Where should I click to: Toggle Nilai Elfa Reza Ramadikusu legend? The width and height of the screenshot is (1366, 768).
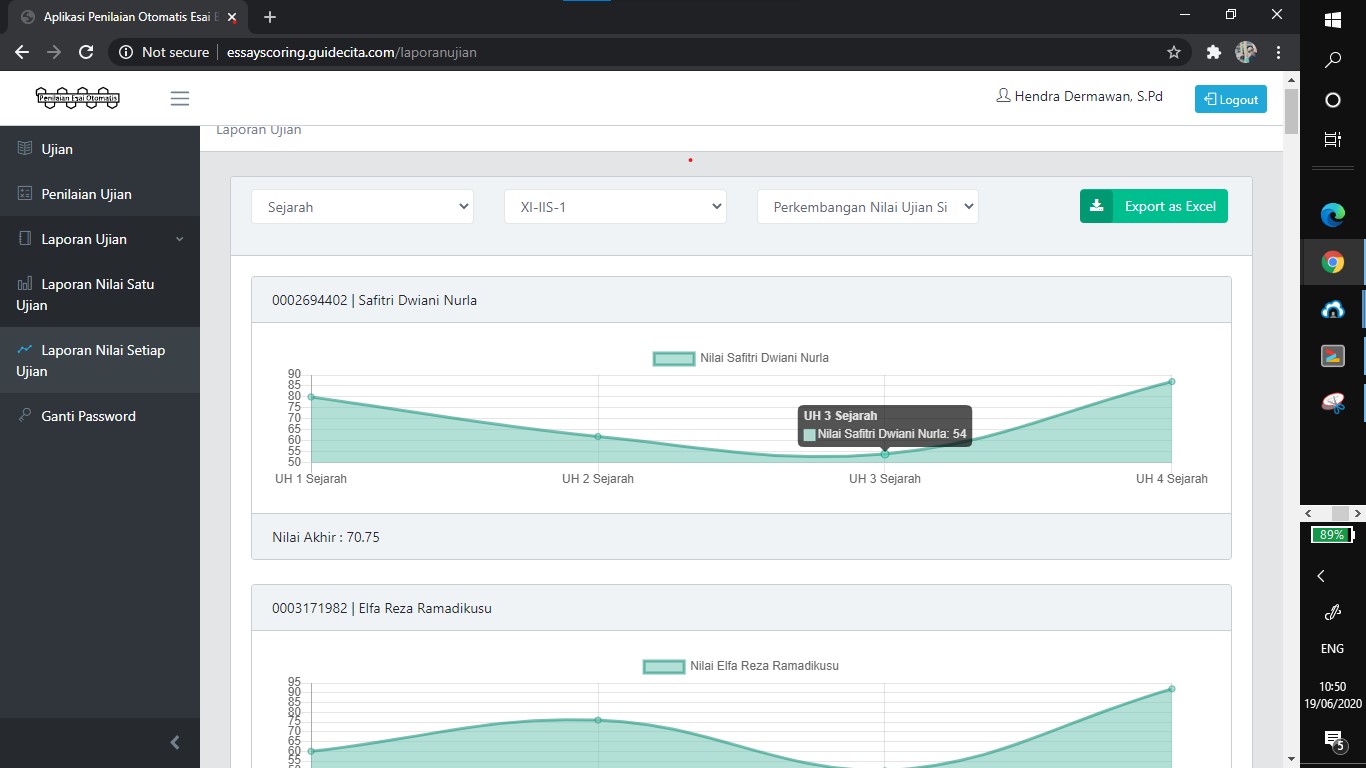coord(741,666)
